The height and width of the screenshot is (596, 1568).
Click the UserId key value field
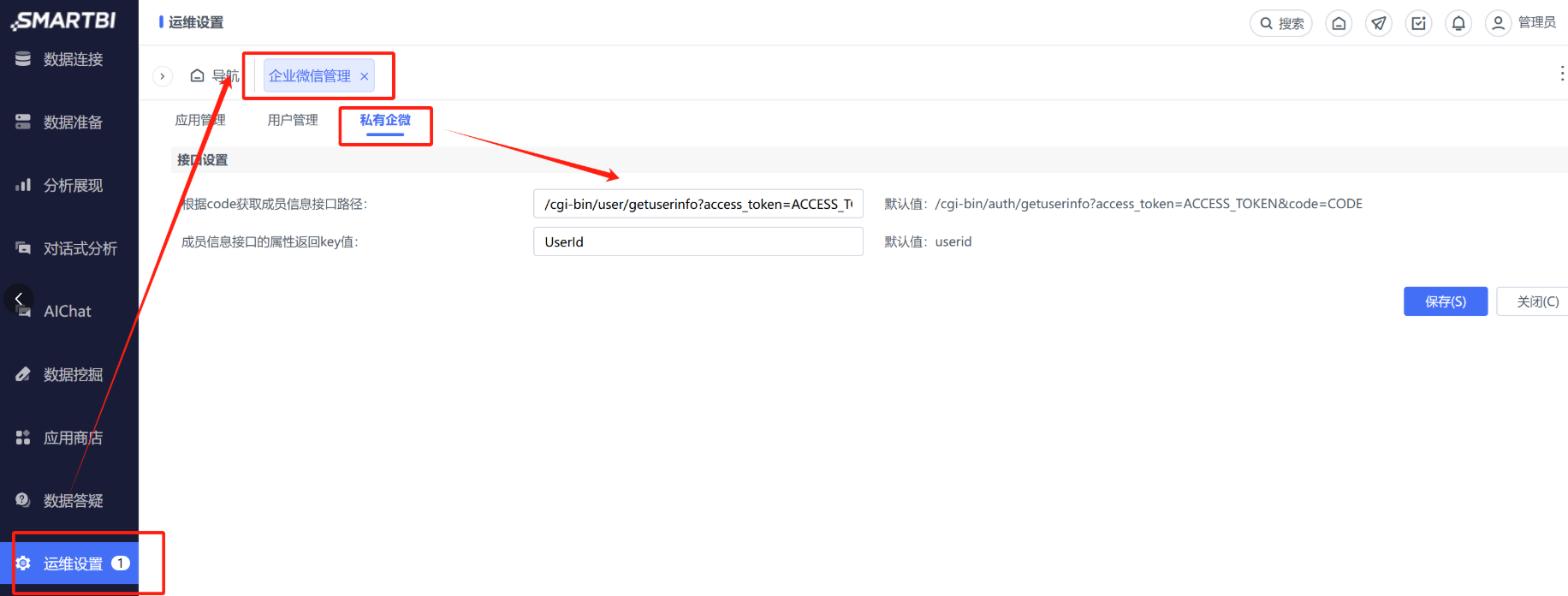pyautogui.click(x=698, y=241)
